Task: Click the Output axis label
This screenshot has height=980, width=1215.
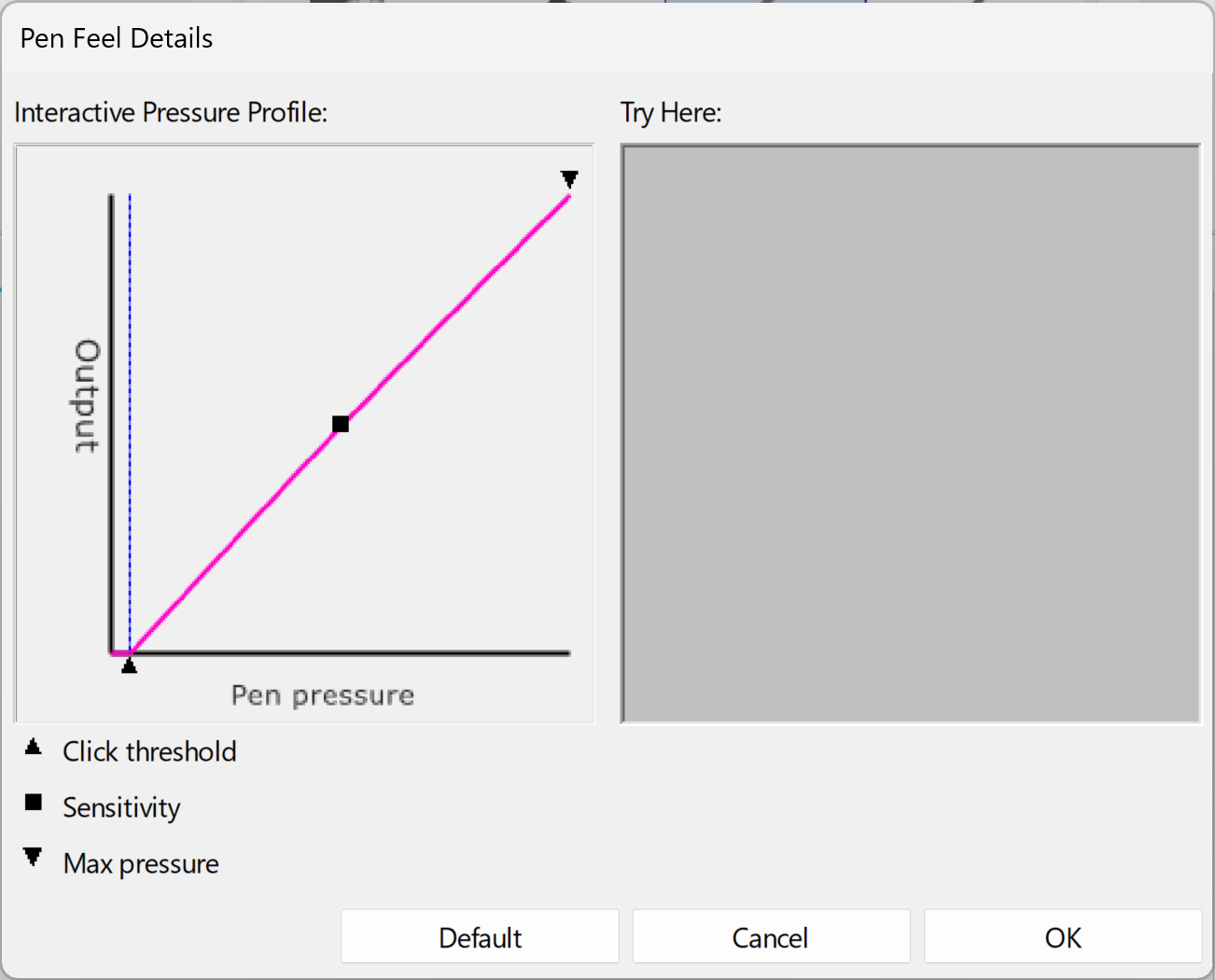Action: point(87,397)
